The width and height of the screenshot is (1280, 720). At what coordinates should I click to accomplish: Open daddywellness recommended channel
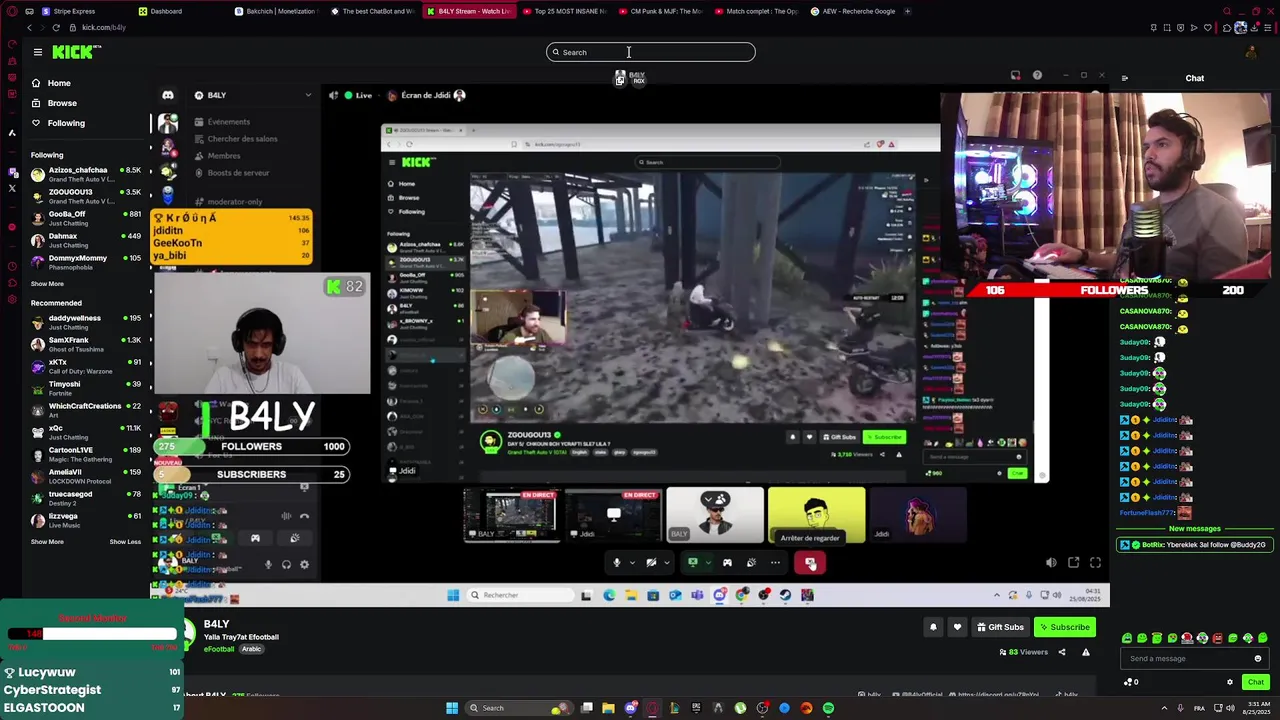tap(86, 321)
